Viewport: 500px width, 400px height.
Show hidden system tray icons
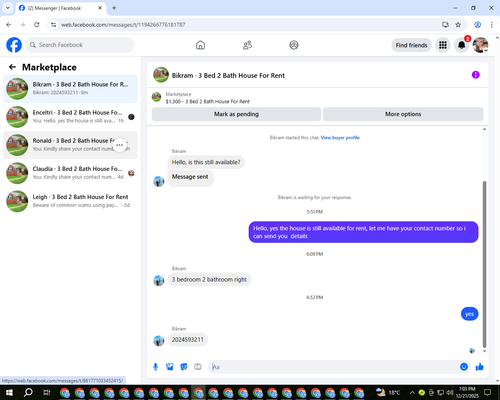point(412,392)
